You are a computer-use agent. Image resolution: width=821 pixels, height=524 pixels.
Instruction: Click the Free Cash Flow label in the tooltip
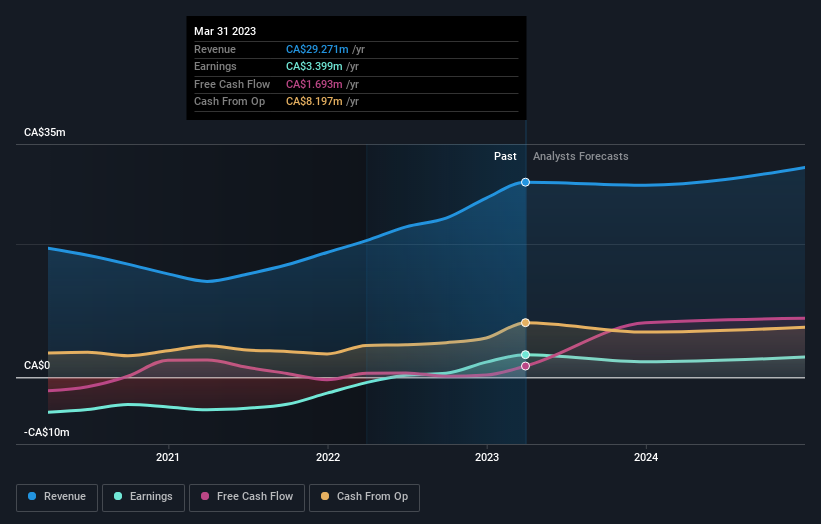232,84
